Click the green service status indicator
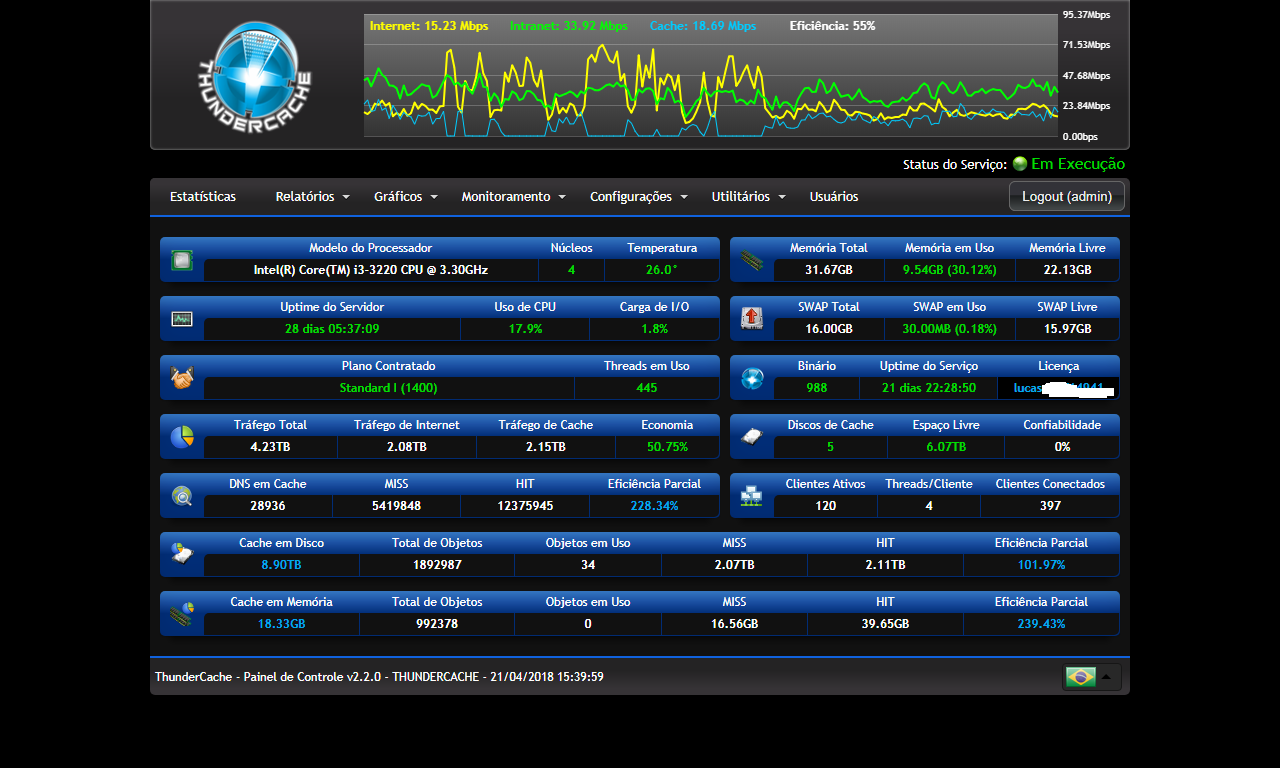This screenshot has height=768, width=1280. click(1020, 164)
